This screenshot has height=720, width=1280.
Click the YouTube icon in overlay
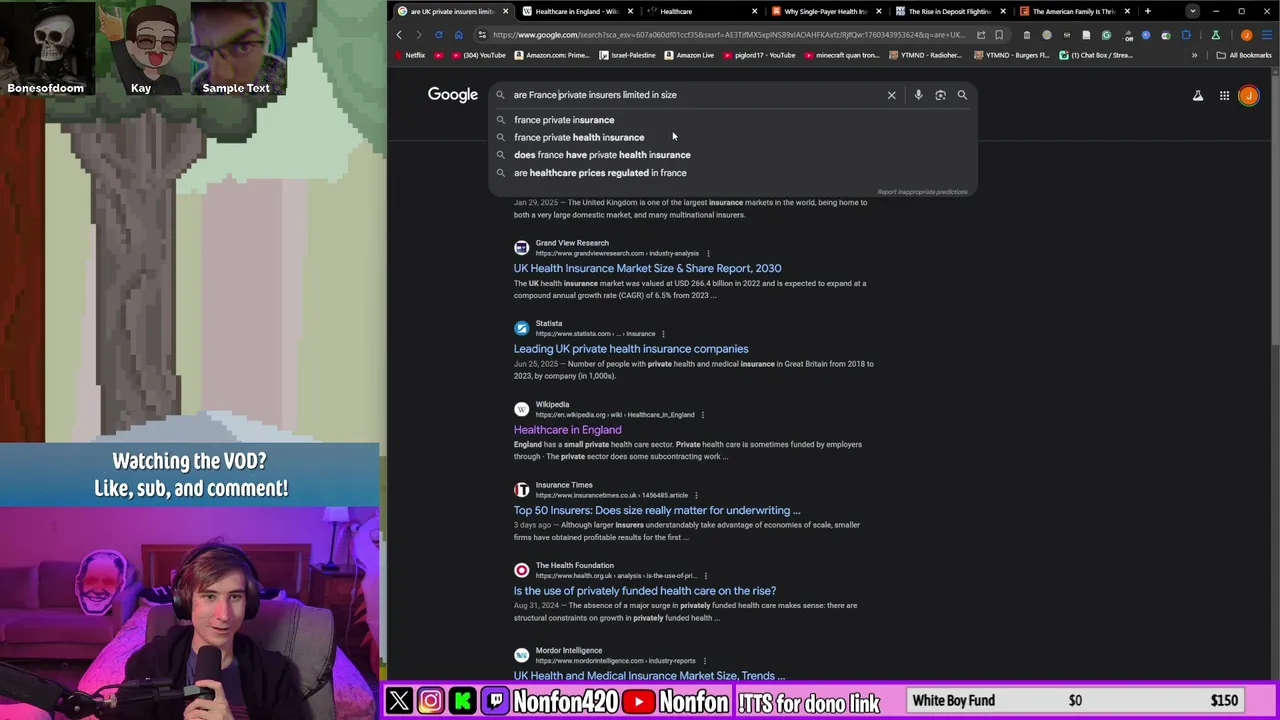coord(639,701)
